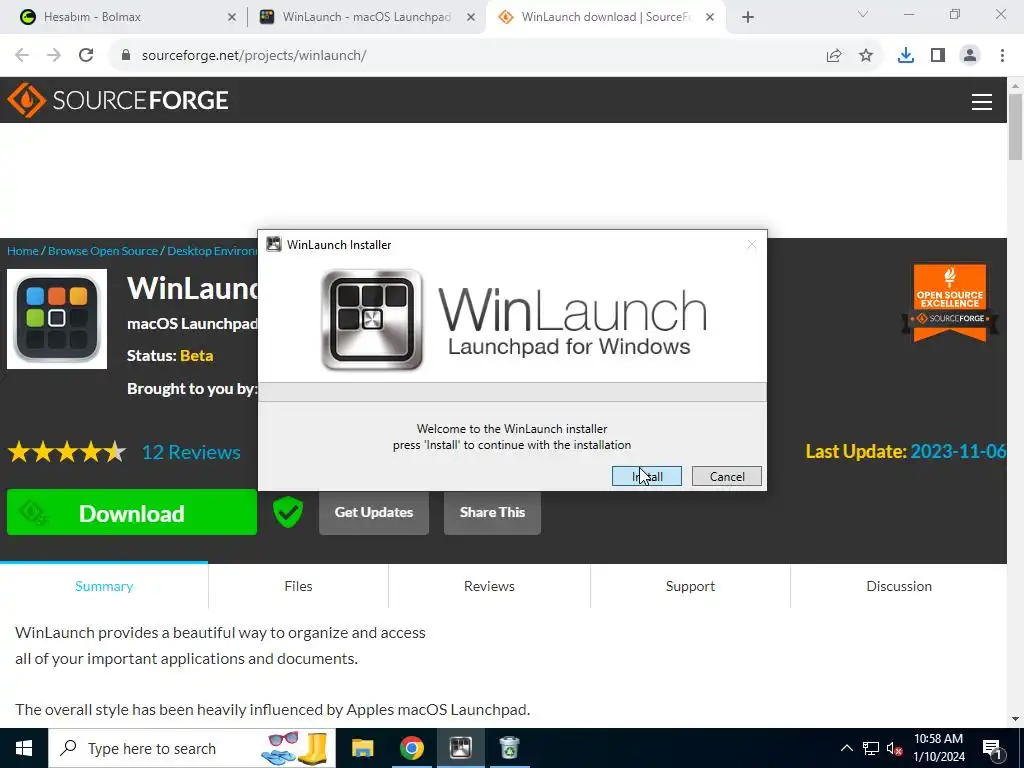Click the address bar URL
This screenshot has height=768, width=1024.
pos(254,56)
